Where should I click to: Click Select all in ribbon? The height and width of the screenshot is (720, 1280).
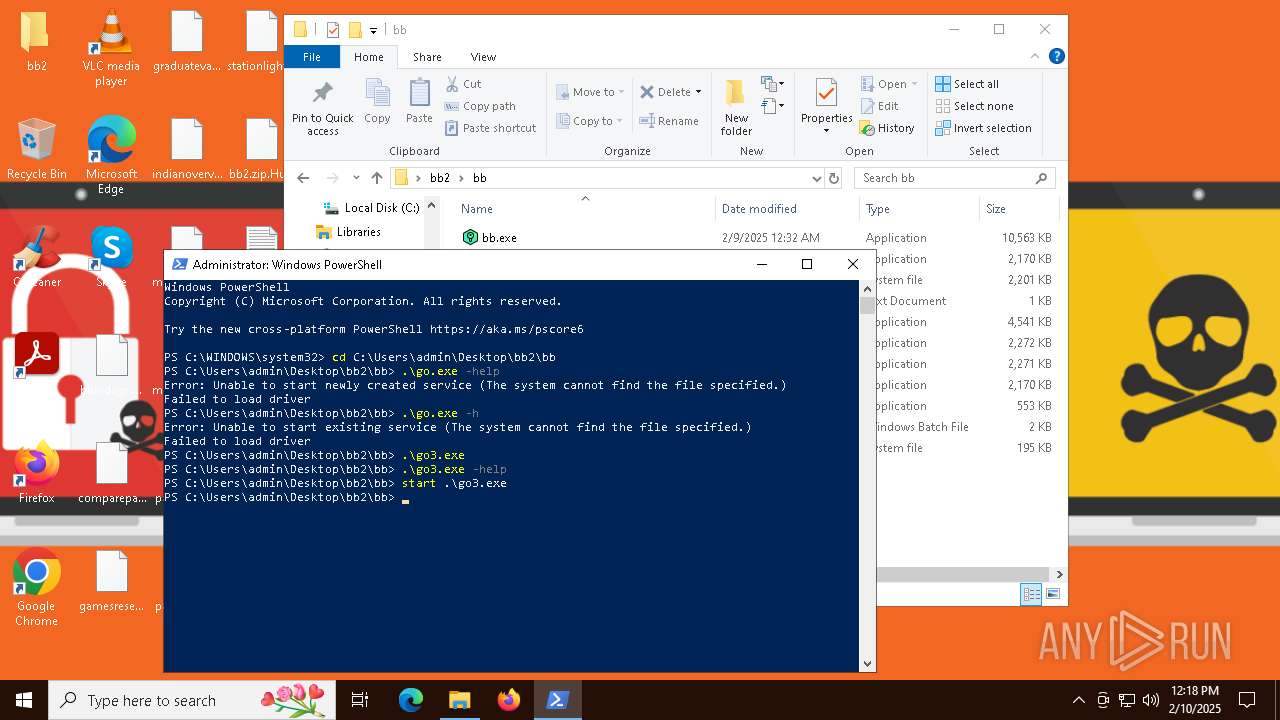(x=967, y=84)
